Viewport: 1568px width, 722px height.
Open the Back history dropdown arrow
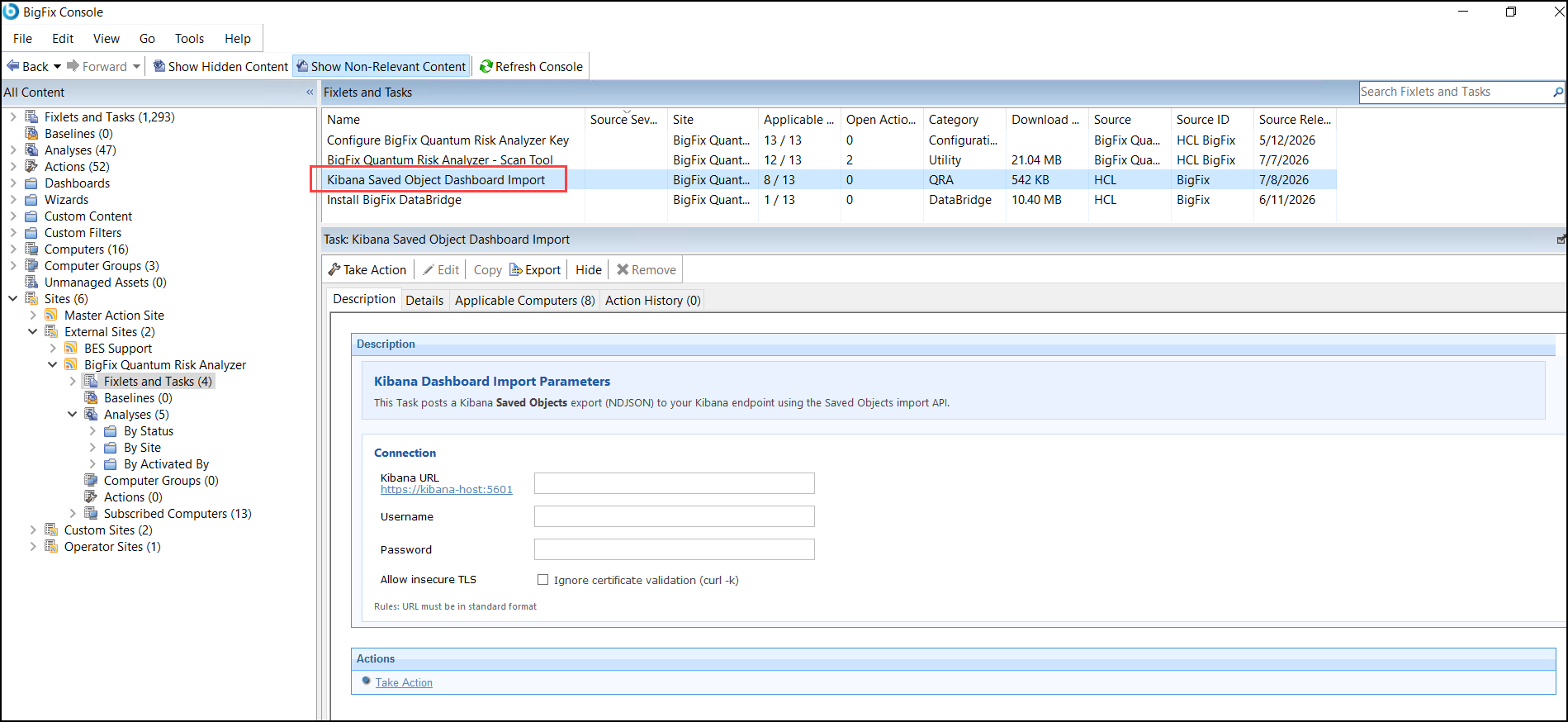click(57, 66)
